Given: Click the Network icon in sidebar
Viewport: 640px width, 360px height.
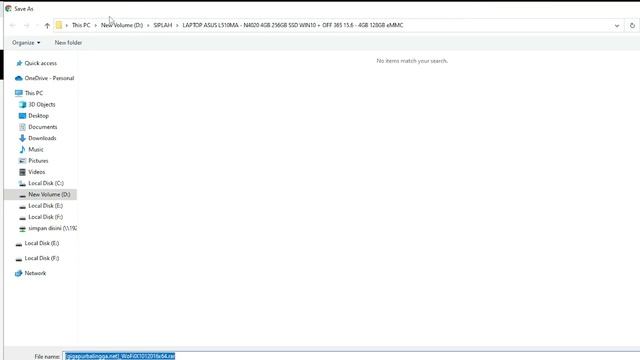Looking at the screenshot, I should 18,273.
